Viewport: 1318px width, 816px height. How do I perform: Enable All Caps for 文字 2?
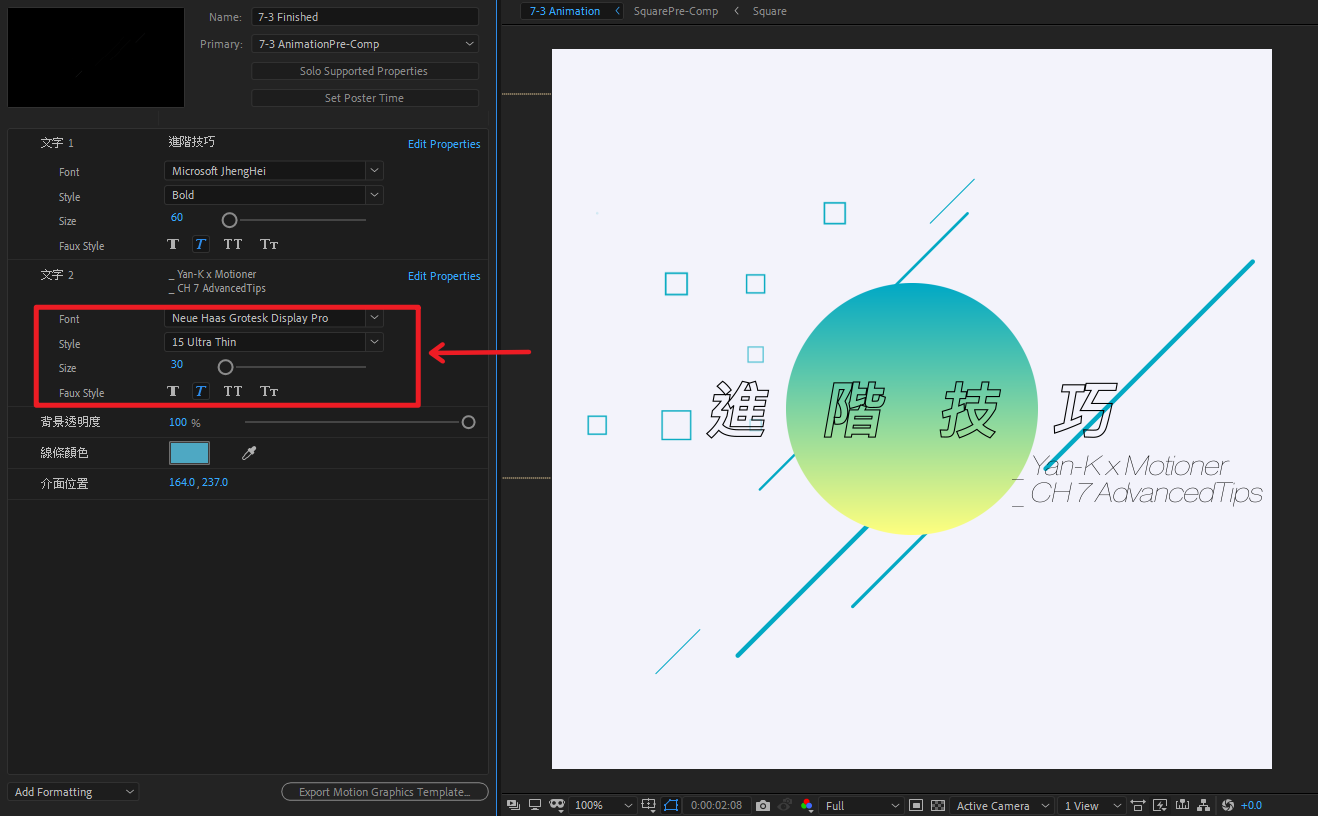click(233, 391)
